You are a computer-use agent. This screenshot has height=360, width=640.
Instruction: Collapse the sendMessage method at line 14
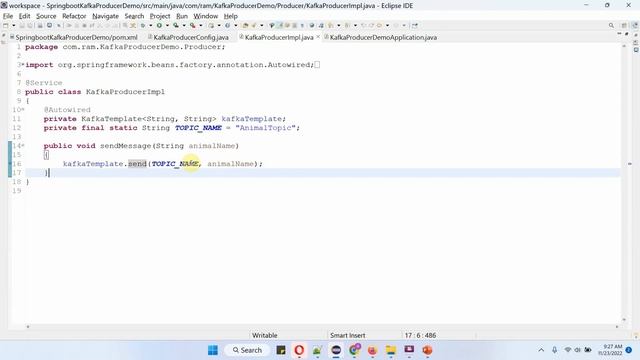pos(22,145)
